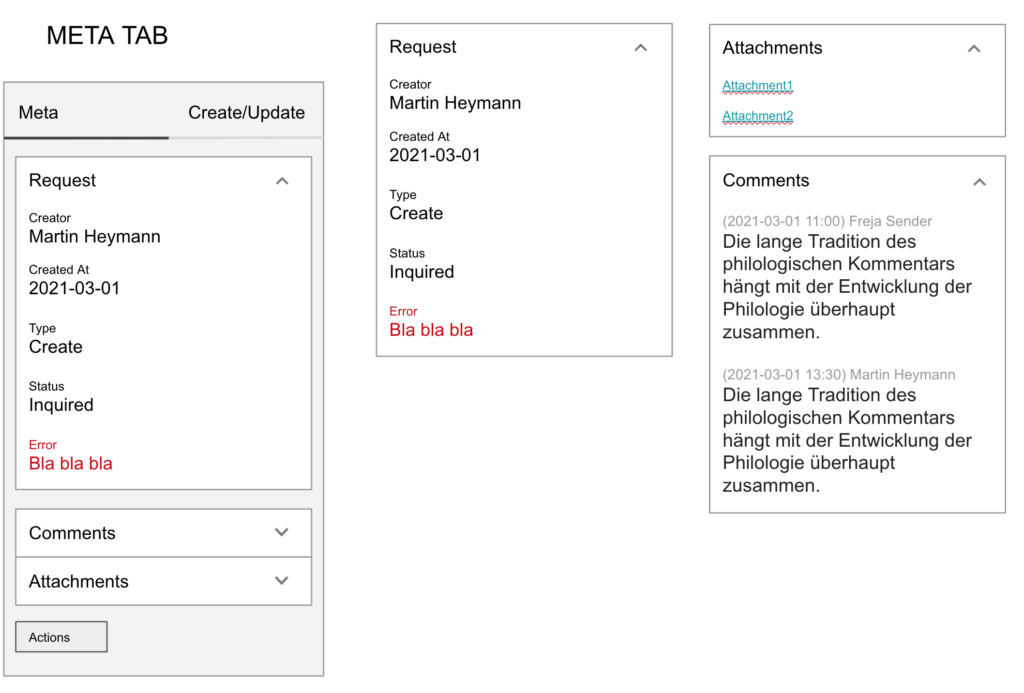The image size is (1024, 693).
Task: Click red error text in standalone Request card
Action: [431, 330]
